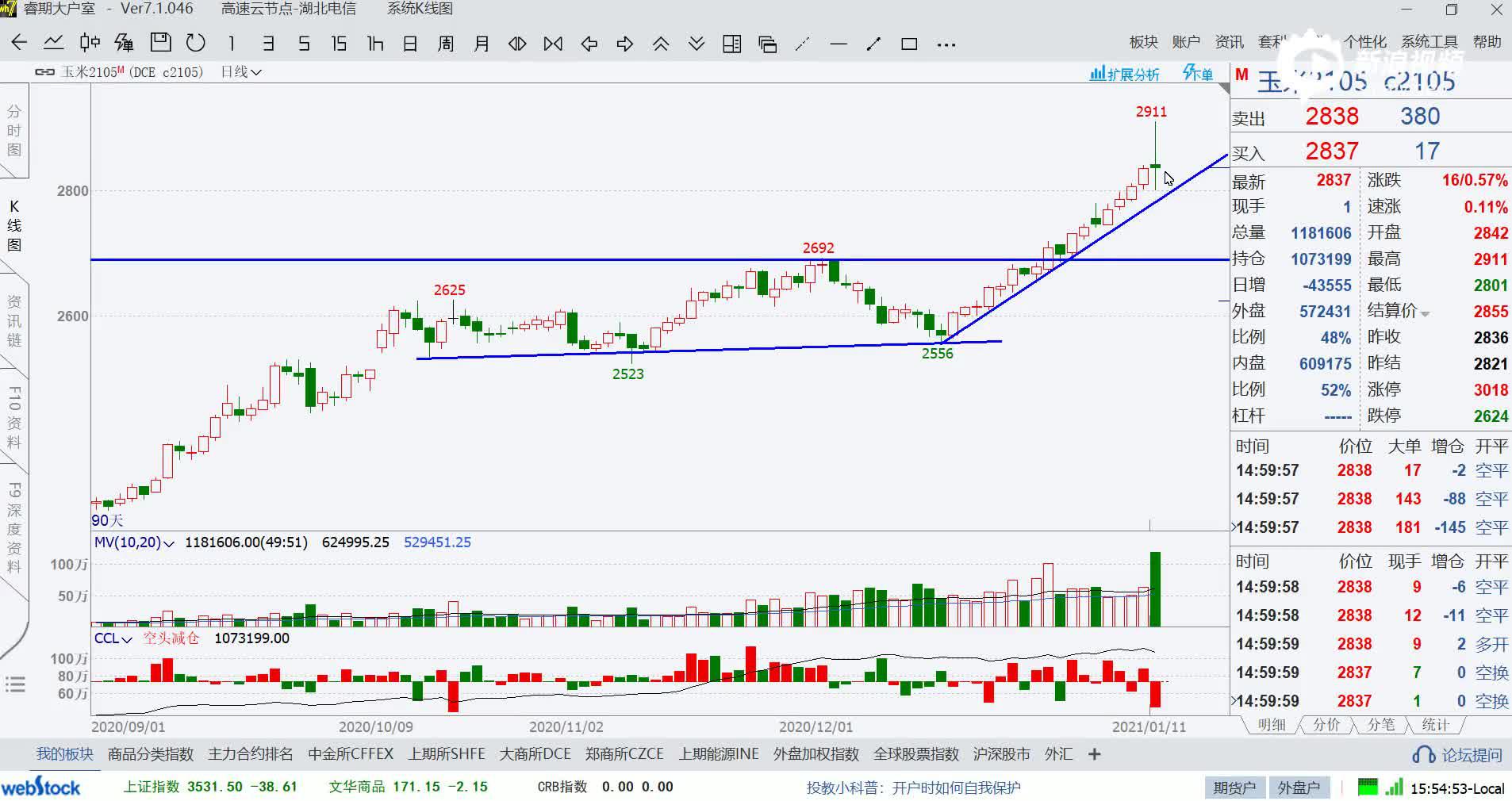Select the 大商所DCE bottom tab
Image resolution: width=1512 pixels, height=801 pixels.
click(x=535, y=754)
